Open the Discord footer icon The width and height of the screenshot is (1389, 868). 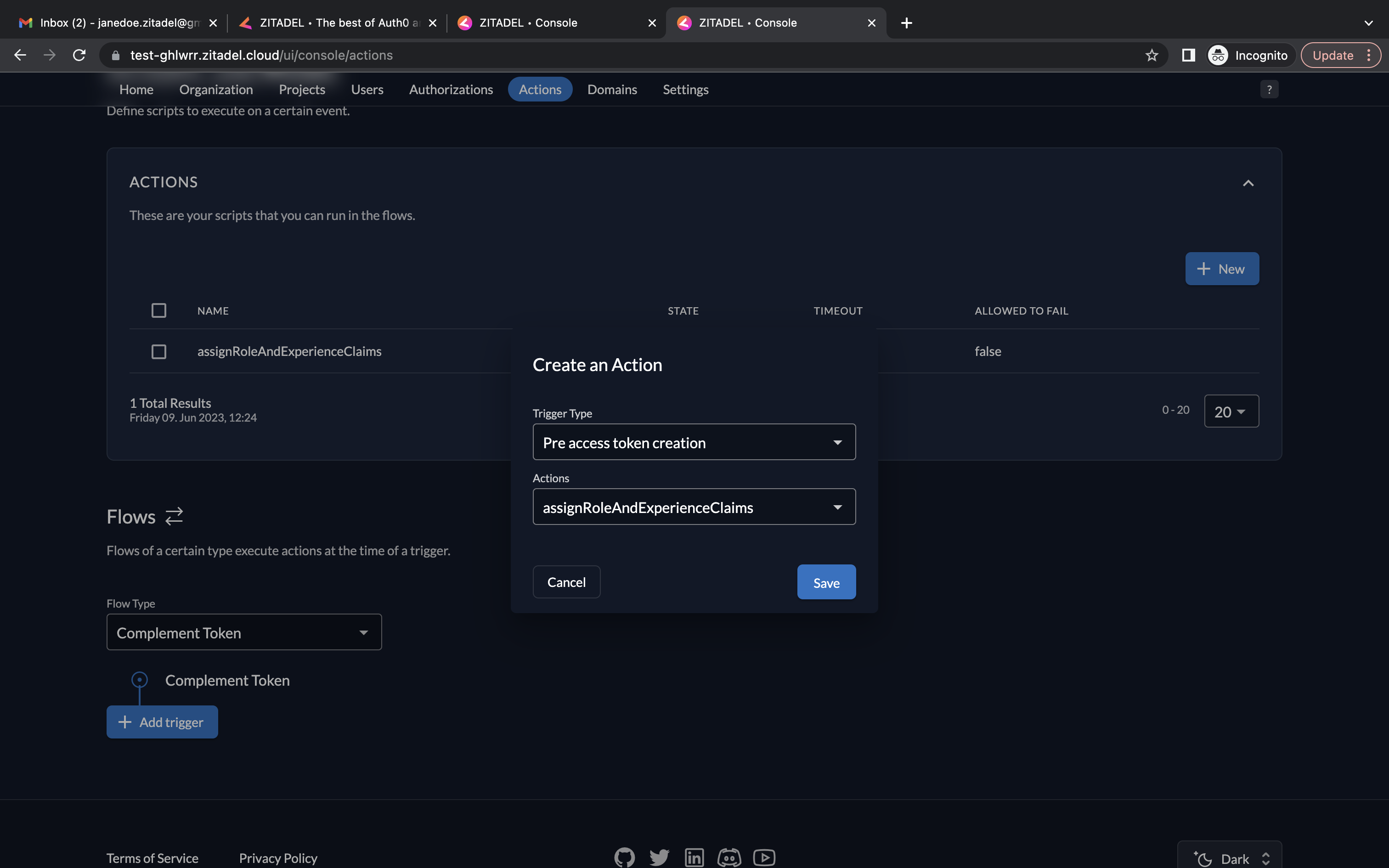pyautogui.click(x=729, y=857)
